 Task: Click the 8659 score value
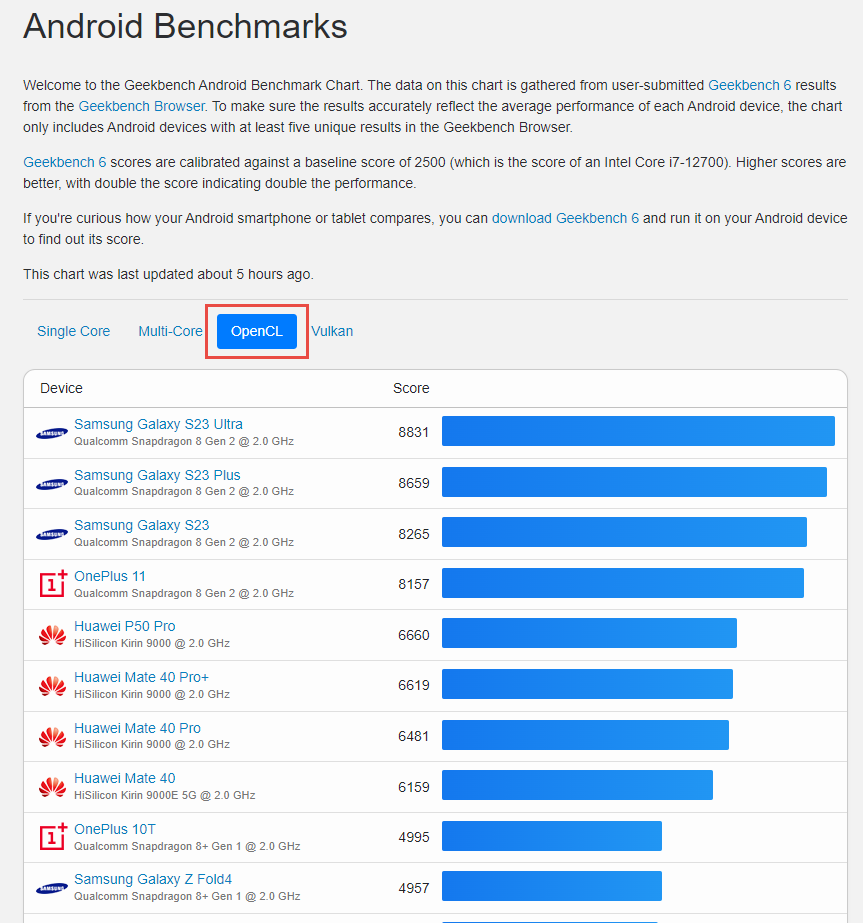(413, 483)
